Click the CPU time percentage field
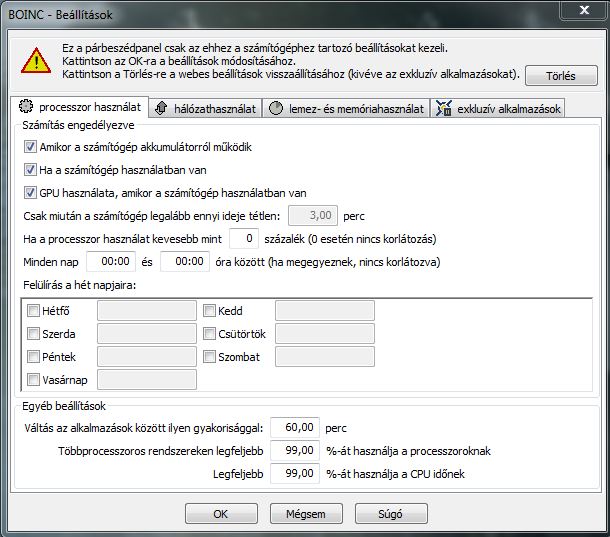This screenshot has height=537, width=610. tap(295, 473)
